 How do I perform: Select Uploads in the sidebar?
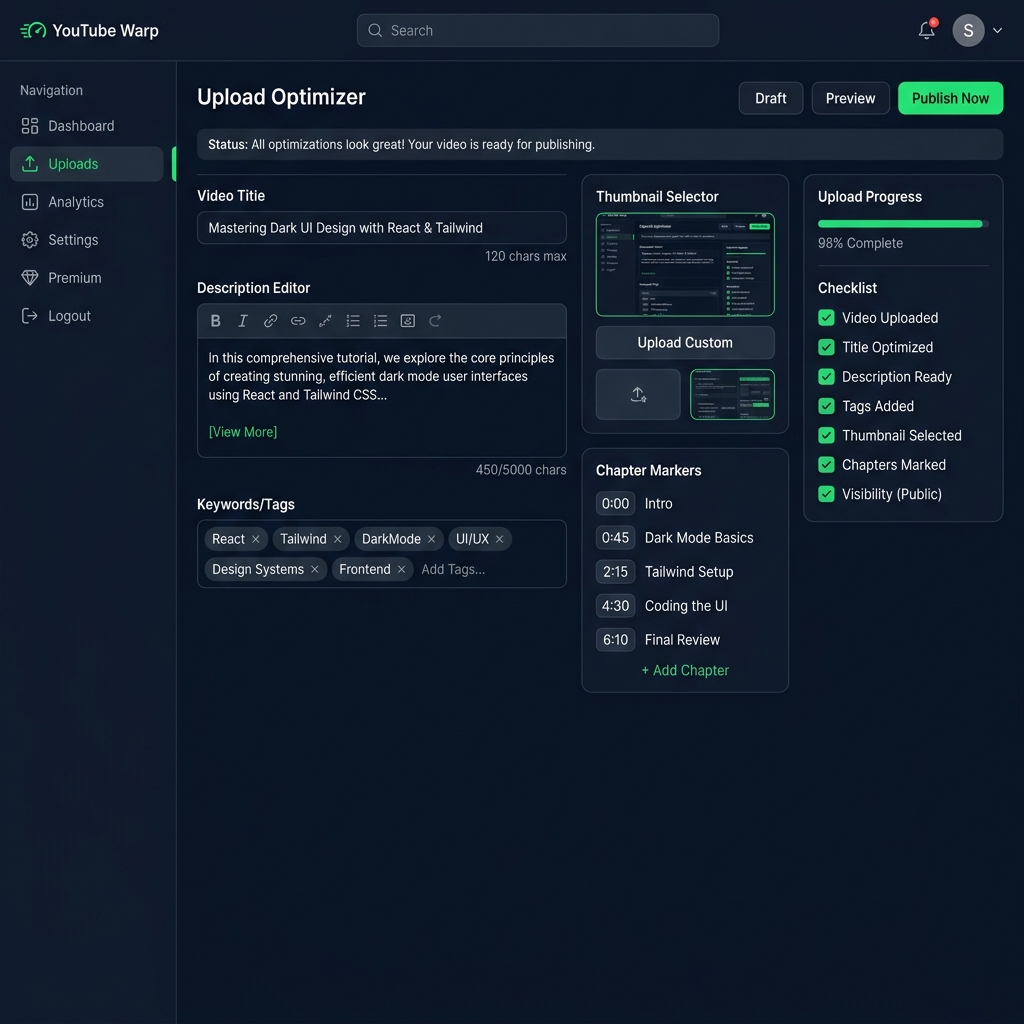pos(86,164)
